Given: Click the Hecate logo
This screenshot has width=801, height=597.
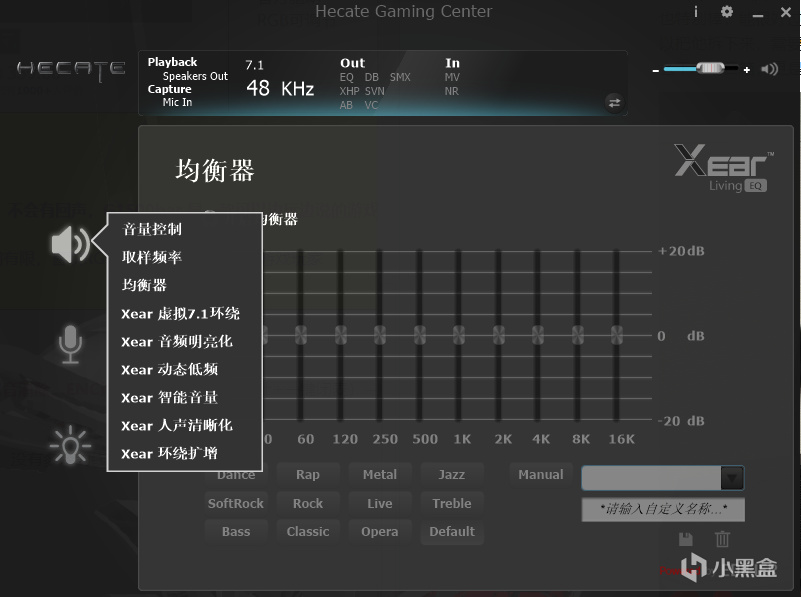Looking at the screenshot, I should 71,70.
